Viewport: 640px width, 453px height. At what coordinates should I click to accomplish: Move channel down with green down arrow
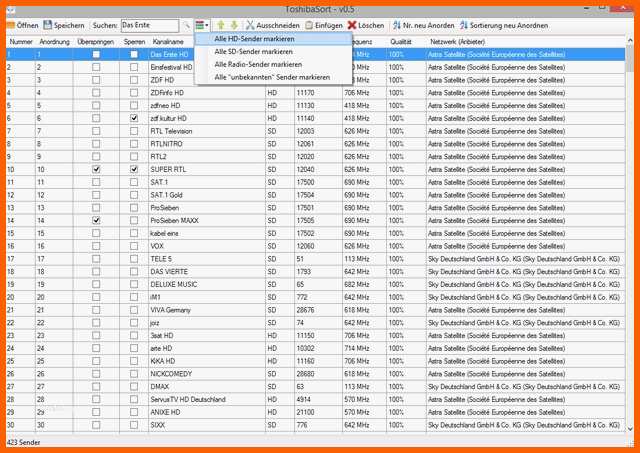click(x=234, y=25)
